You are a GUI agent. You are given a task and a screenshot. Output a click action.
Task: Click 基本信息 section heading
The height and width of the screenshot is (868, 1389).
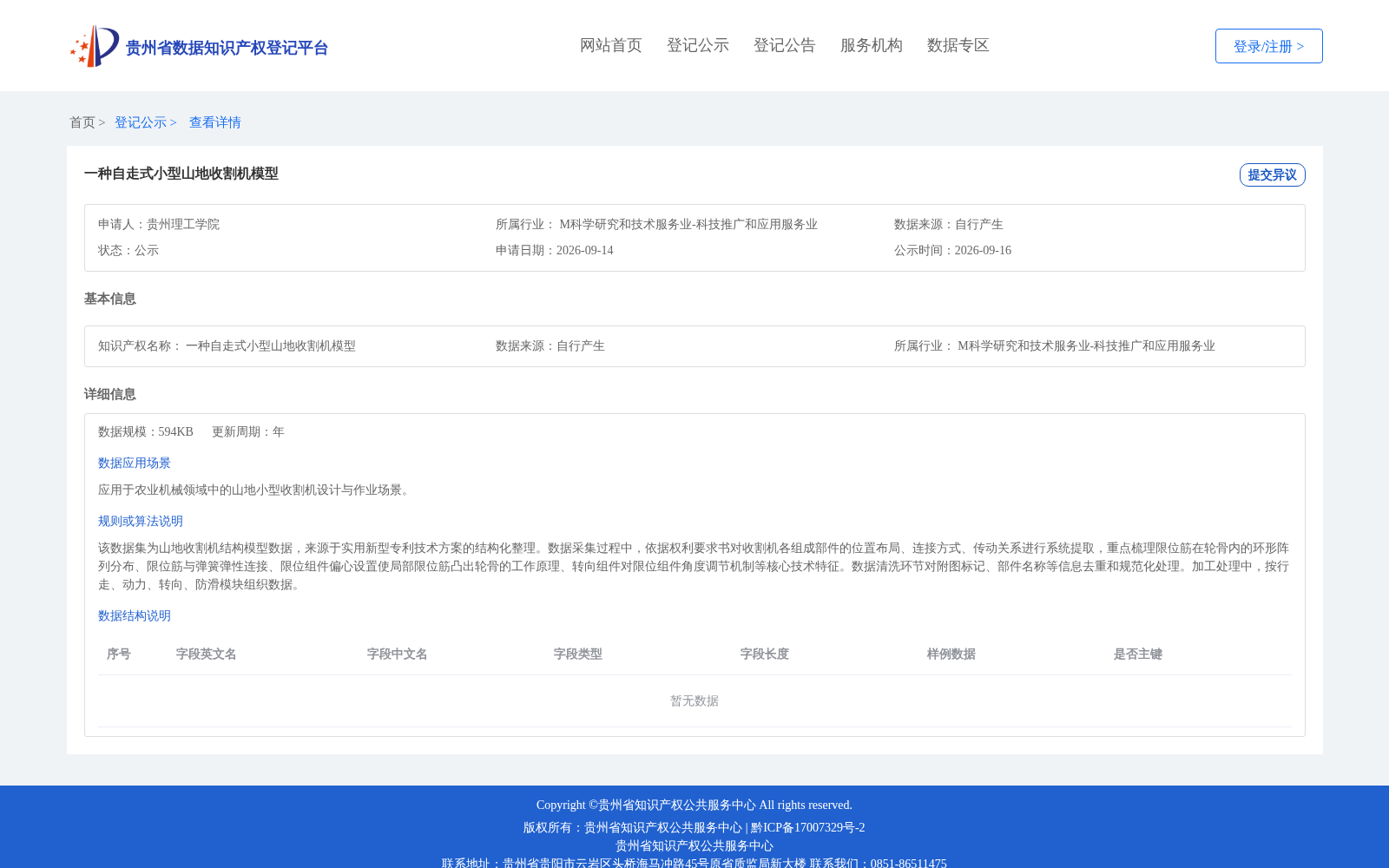[x=110, y=299]
